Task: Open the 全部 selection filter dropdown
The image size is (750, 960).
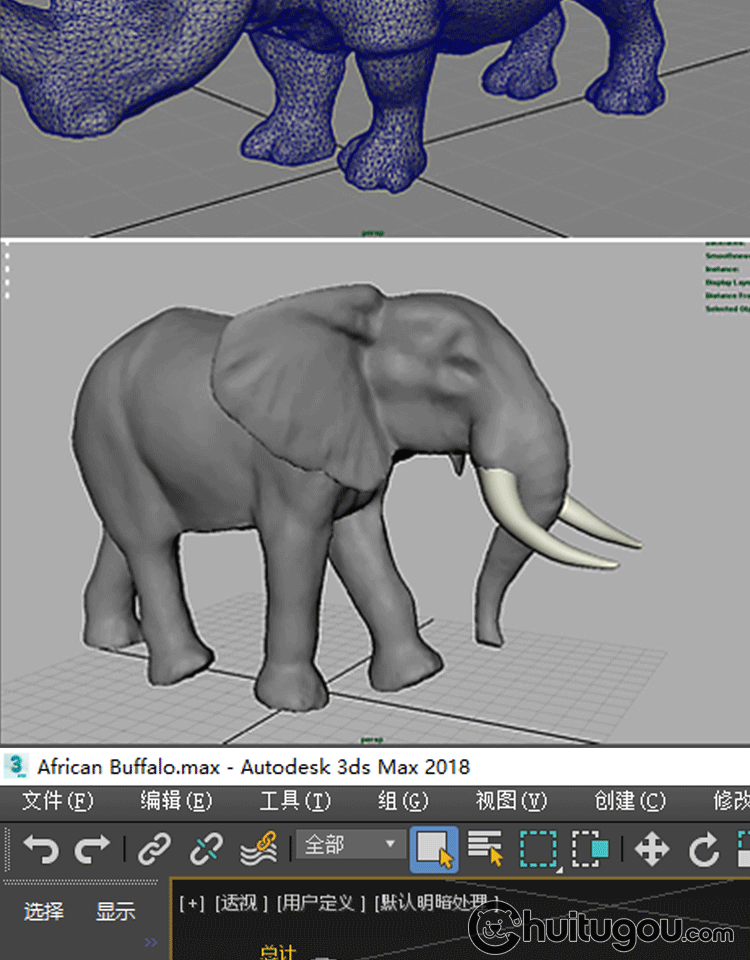Action: coord(350,845)
